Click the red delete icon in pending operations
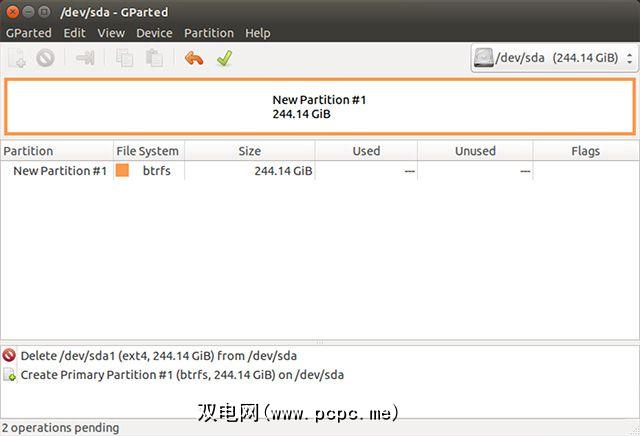The height and width of the screenshot is (436, 640). pos(9,356)
